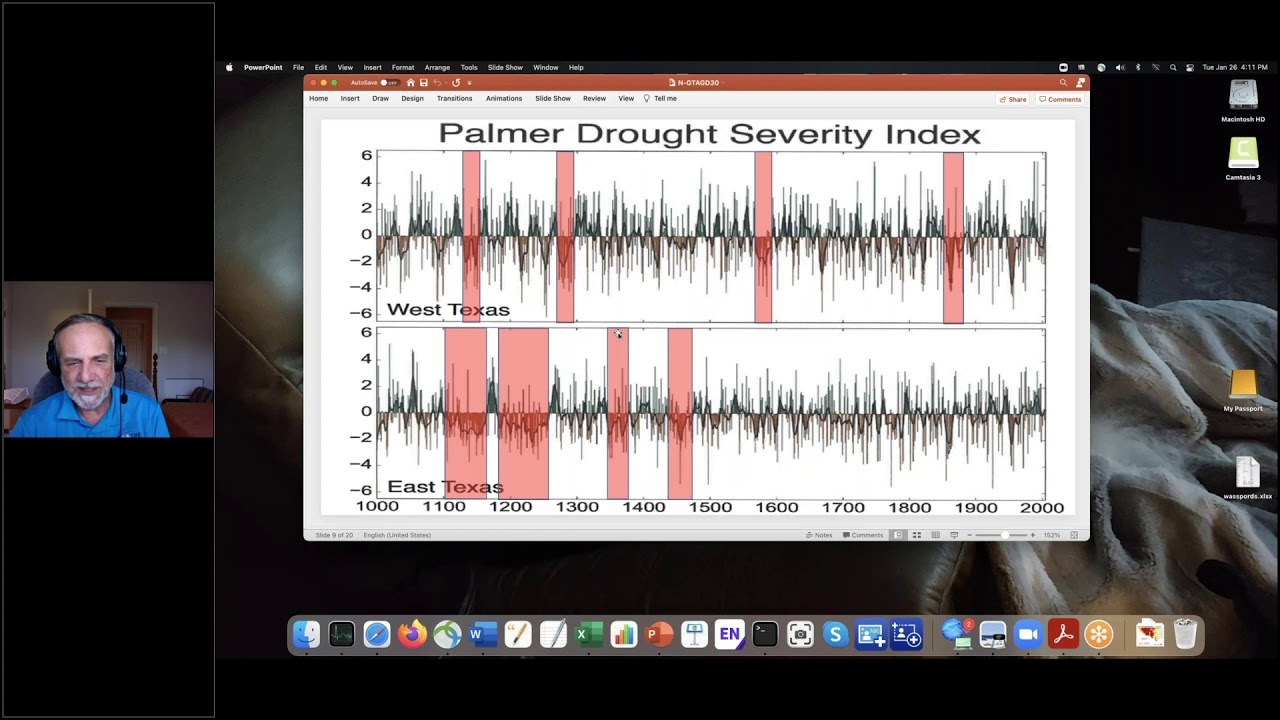The height and width of the screenshot is (720, 1280).
Task: Open the Draw ribbon tab
Action: tap(380, 99)
